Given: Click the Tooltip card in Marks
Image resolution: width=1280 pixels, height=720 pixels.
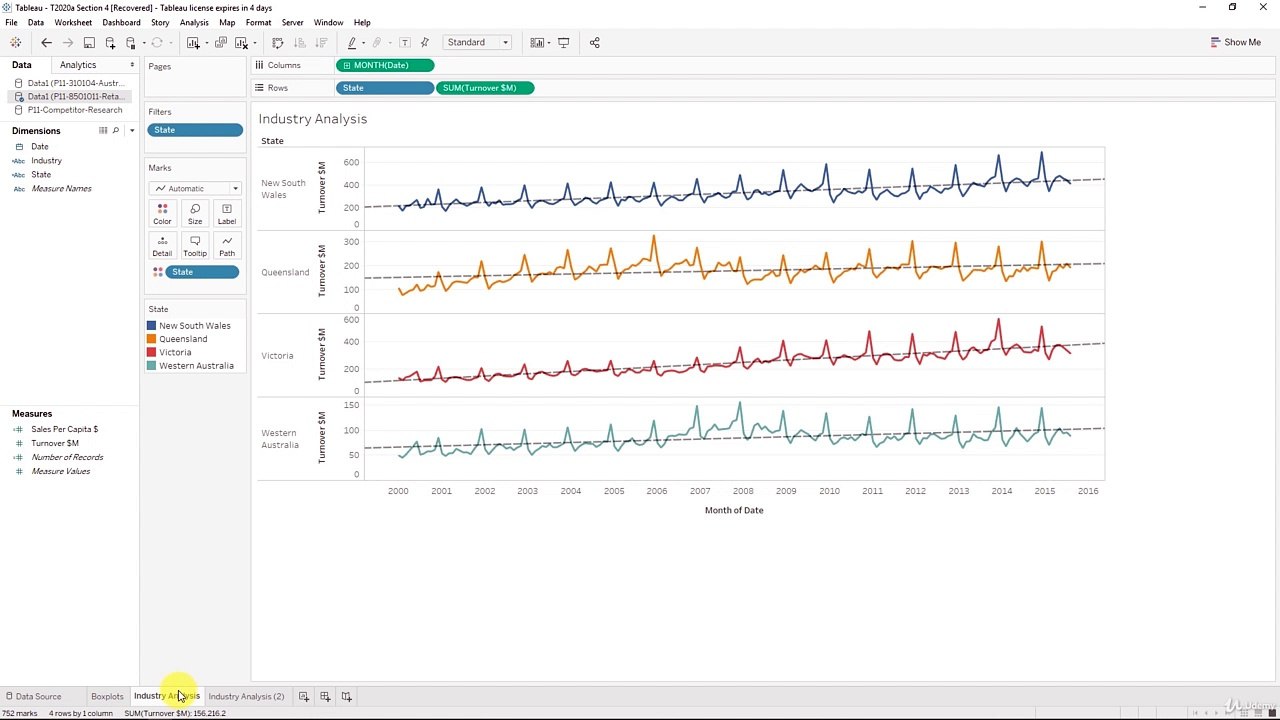Looking at the screenshot, I should [195, 245].
